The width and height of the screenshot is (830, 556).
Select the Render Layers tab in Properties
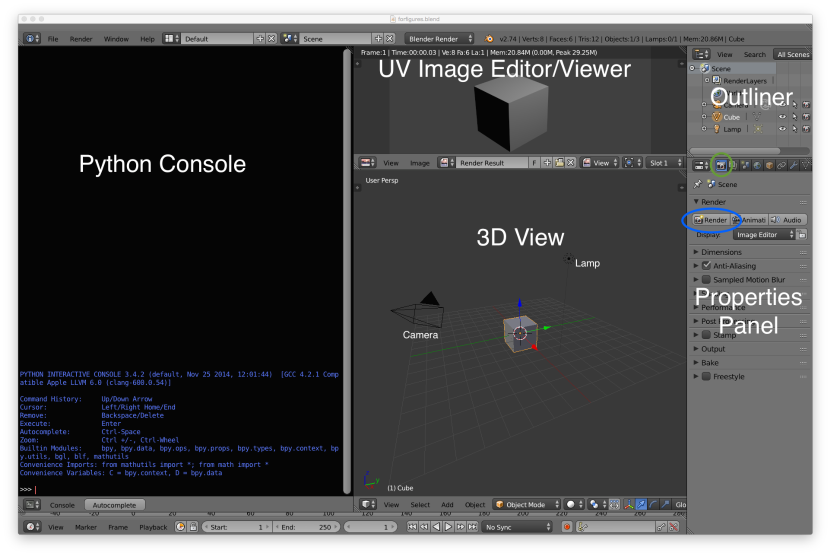[x=733, y=166]
